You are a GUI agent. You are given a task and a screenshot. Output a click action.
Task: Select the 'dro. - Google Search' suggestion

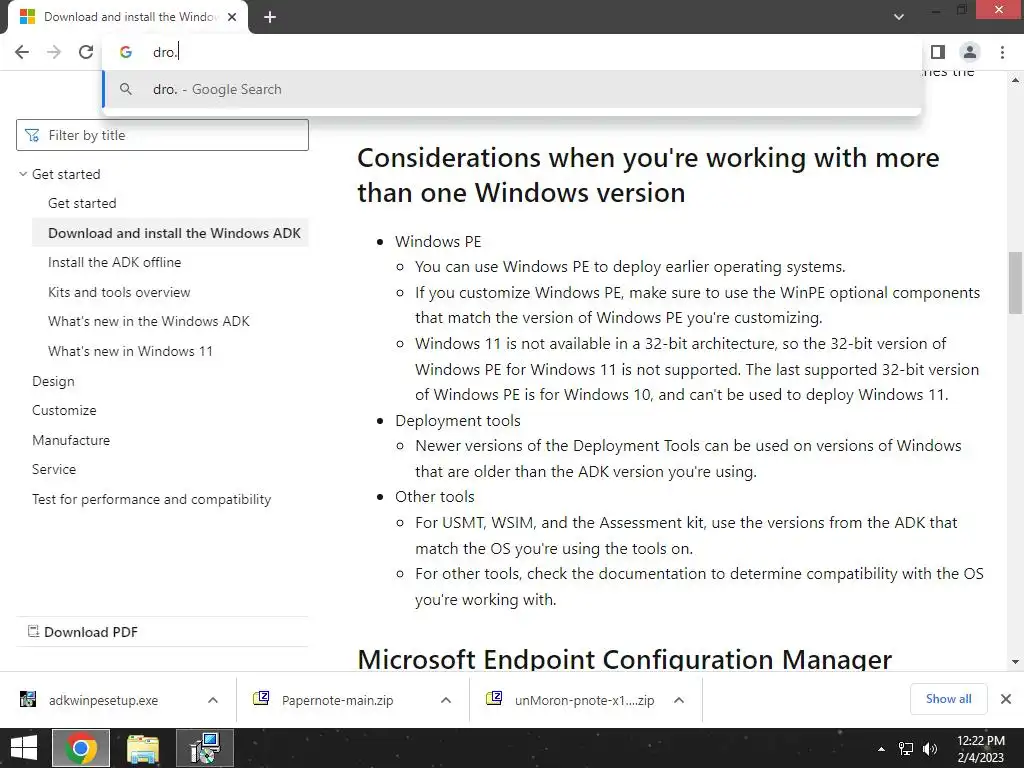click(512, 89)
